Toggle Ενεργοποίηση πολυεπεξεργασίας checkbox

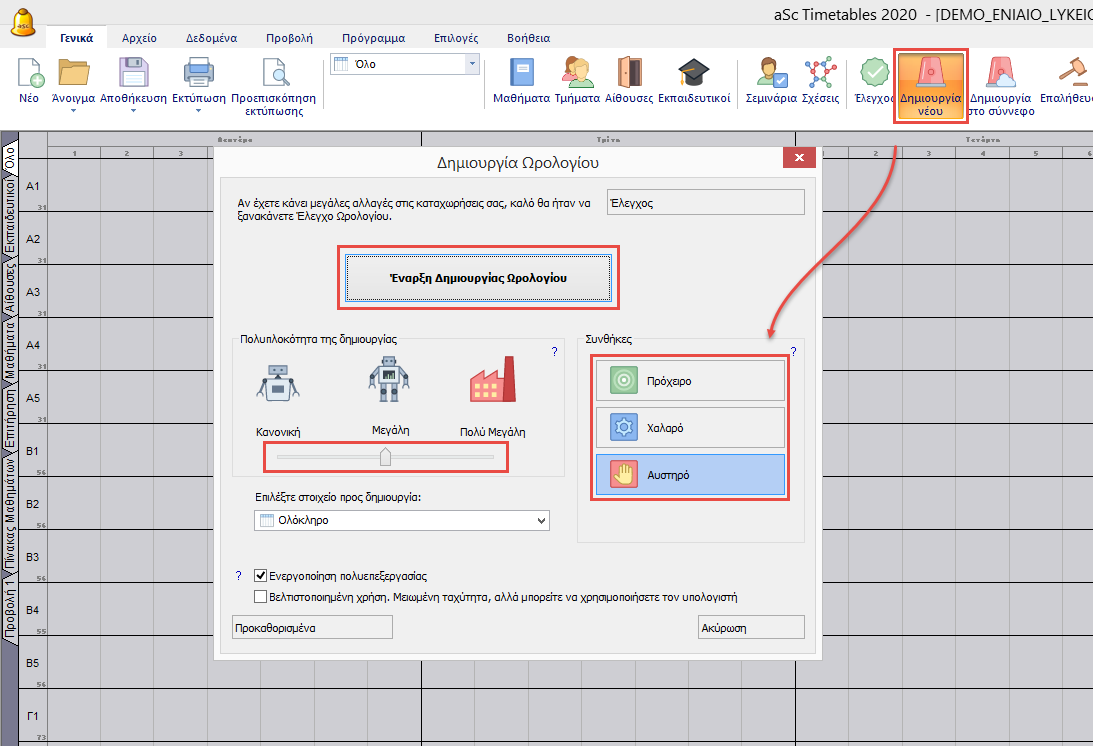pyautogui.click(x=260, y=576)
